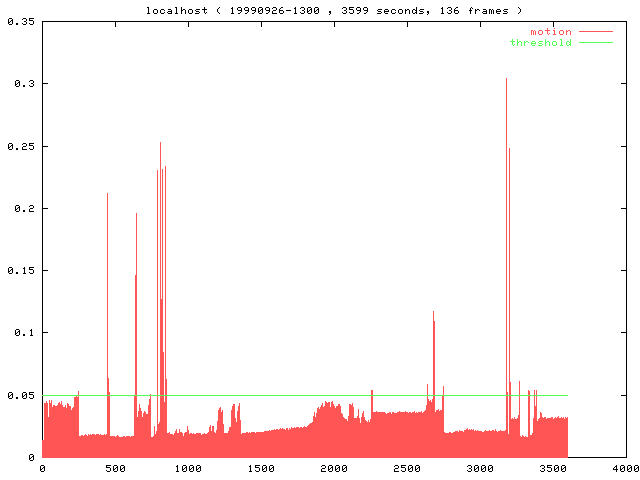This screenshot has width=640, height=480.
Task: Click the x-axis tick label 4000
Action: (x=625, y=468)
